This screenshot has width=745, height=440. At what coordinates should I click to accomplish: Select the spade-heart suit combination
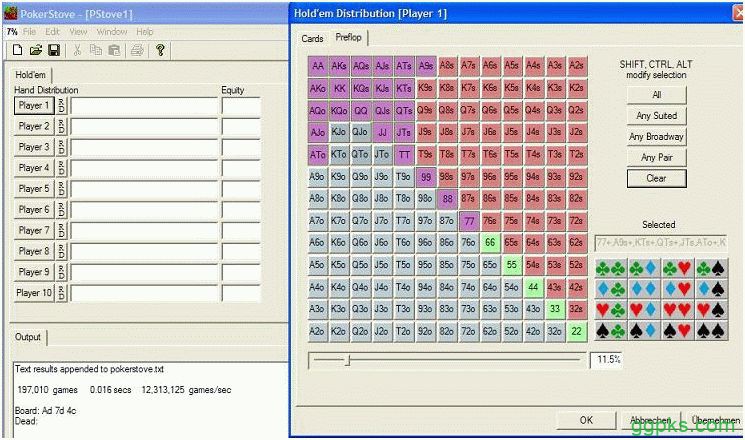[678, 331]
